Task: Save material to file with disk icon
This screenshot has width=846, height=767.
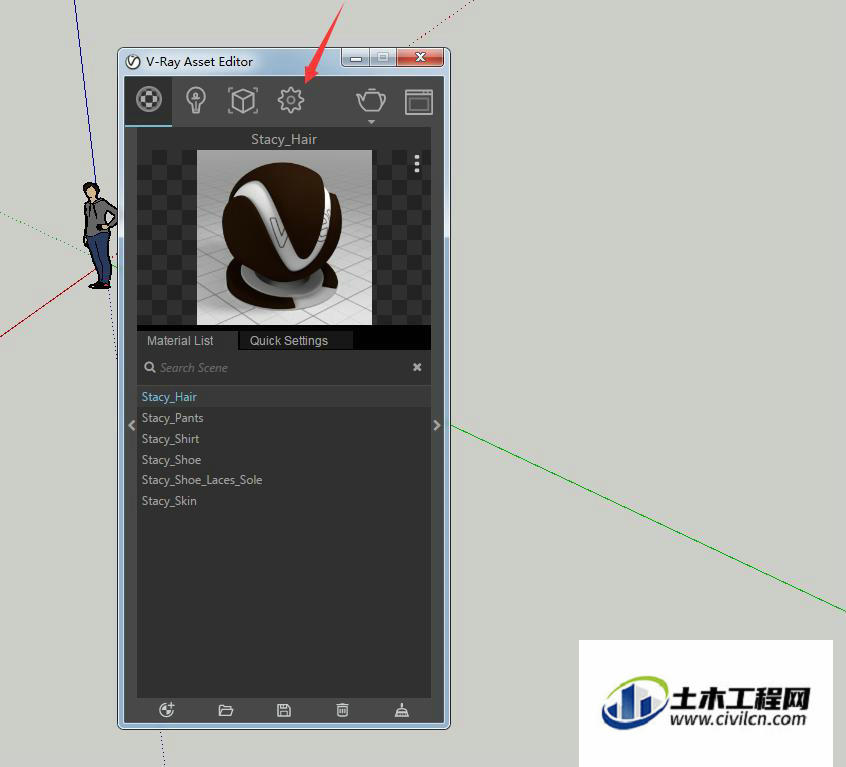Action: (x=284, y=710)
